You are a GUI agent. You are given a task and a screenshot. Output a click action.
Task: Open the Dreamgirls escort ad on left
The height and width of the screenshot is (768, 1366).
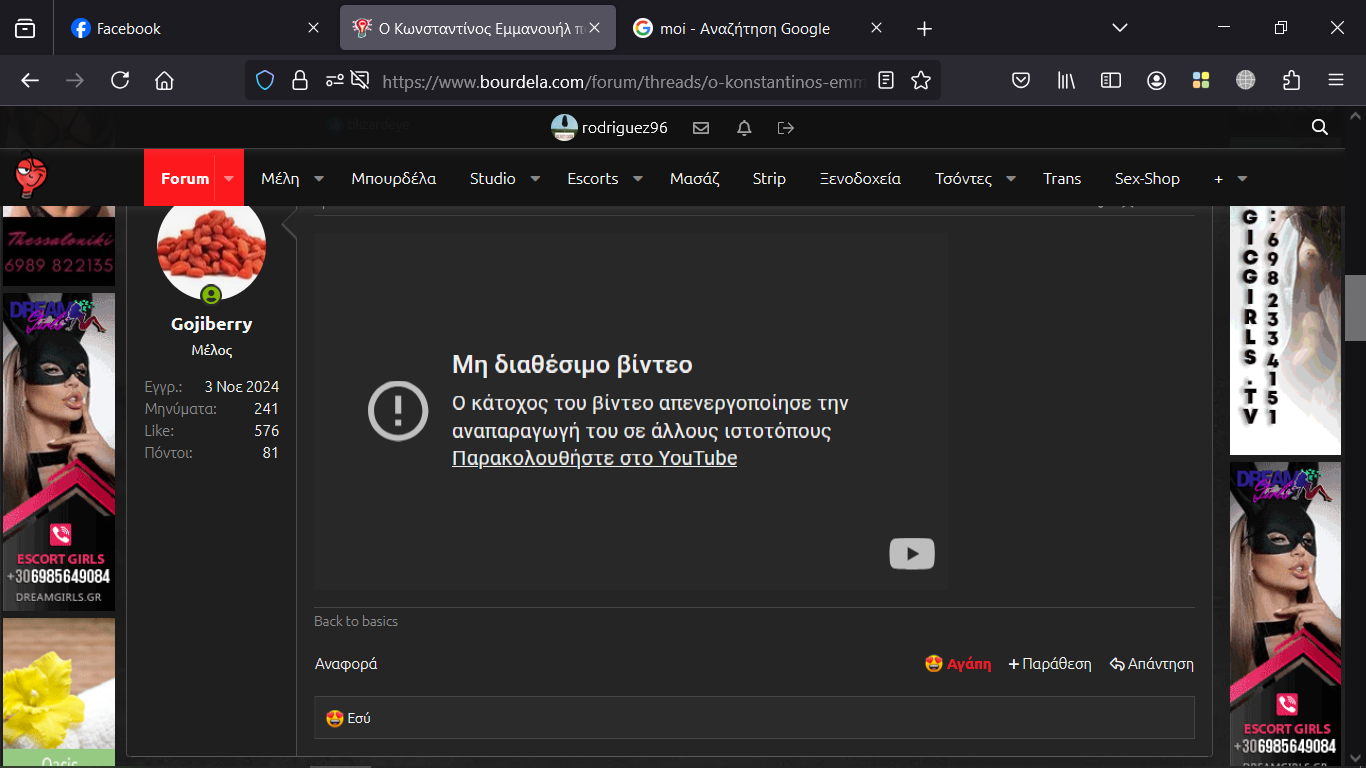[x=59, y=452]
